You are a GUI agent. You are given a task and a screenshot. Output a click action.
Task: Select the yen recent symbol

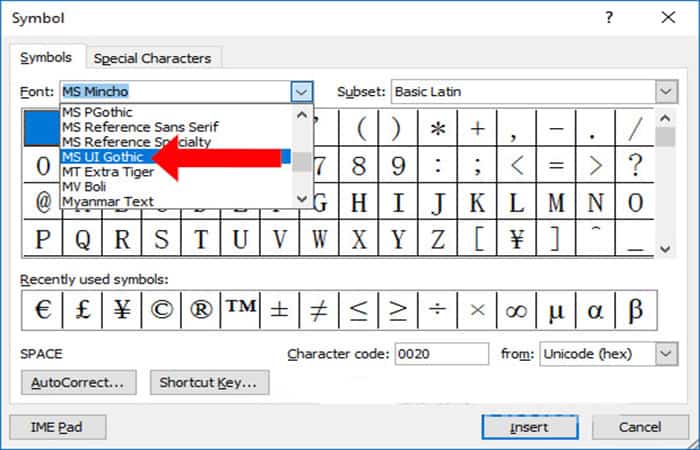[122, 310]
